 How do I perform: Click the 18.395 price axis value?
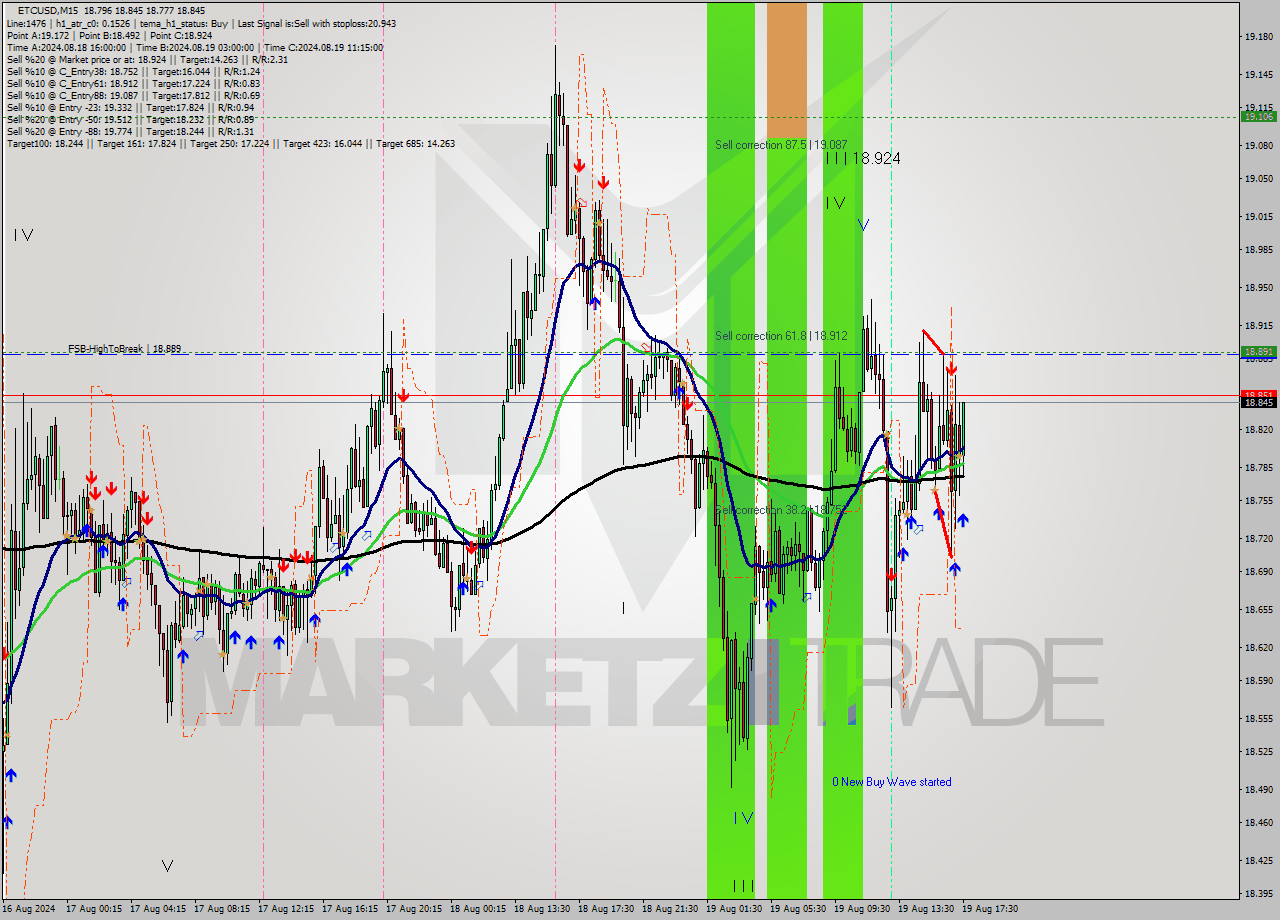[x=1257, y=894]
